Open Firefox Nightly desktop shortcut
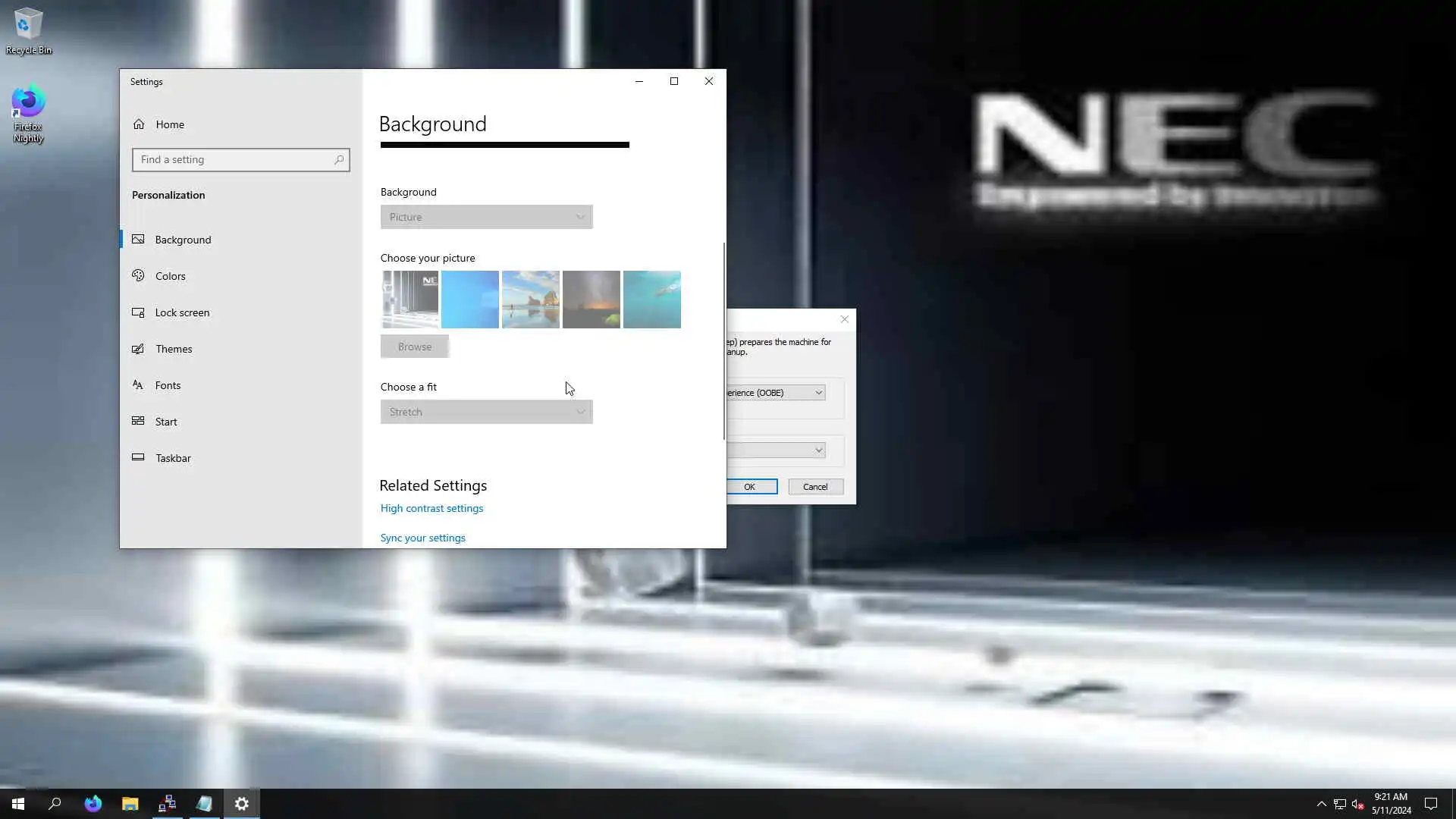The image size is (1456, 819). (28, 112)
